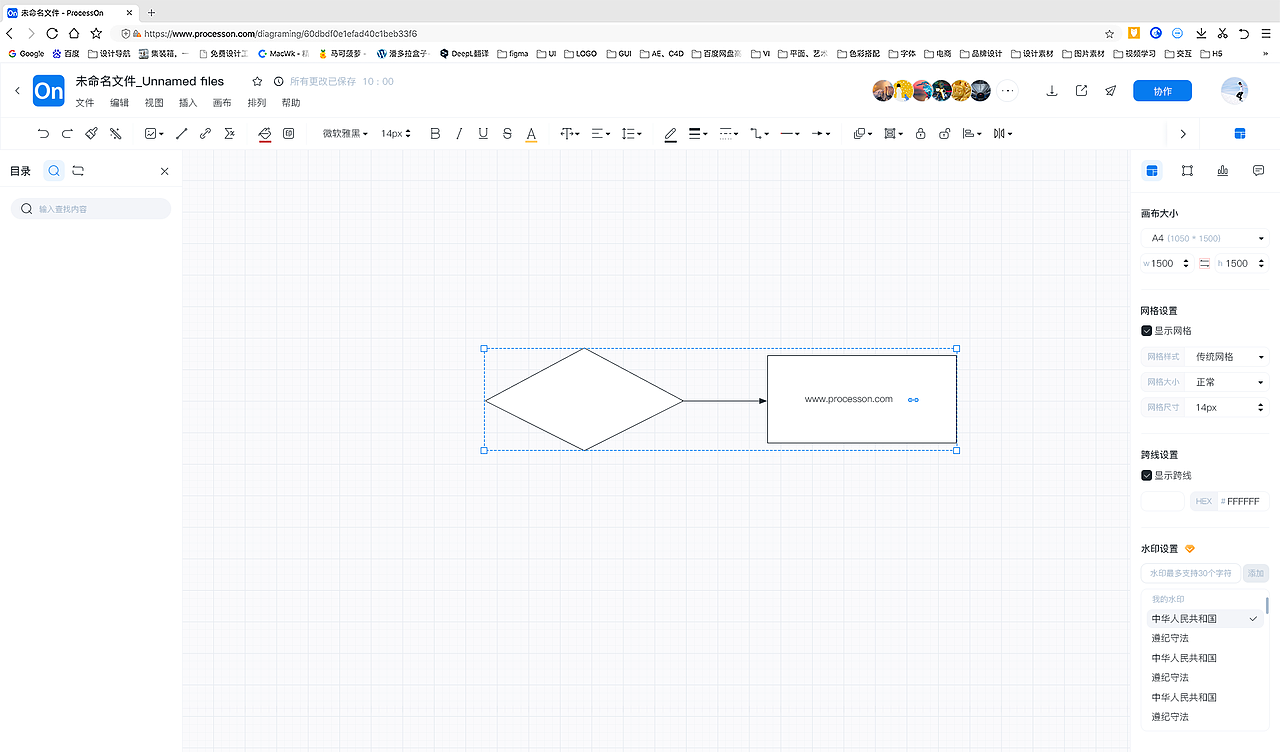Open the fill color bucket tool
The width and height of the screenshot is (1280, 752).
265,134
